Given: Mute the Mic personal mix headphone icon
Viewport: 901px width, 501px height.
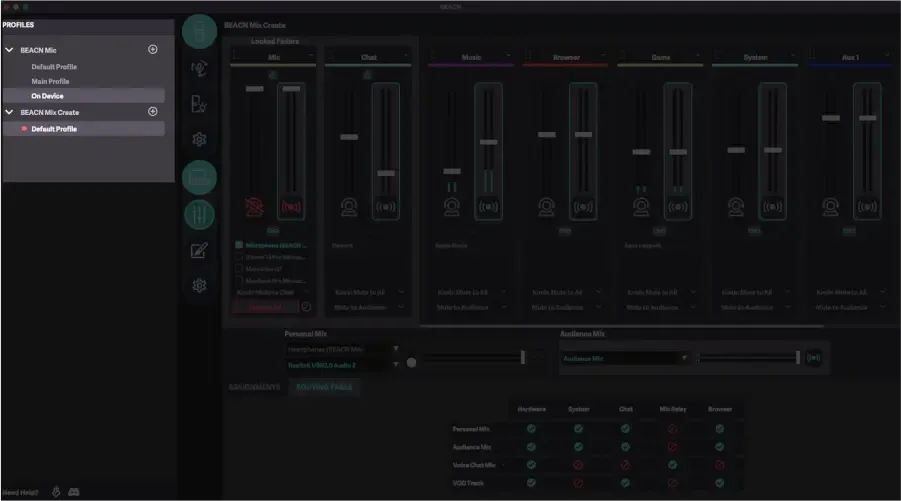Looking at the screenshot, I should 254,207.
